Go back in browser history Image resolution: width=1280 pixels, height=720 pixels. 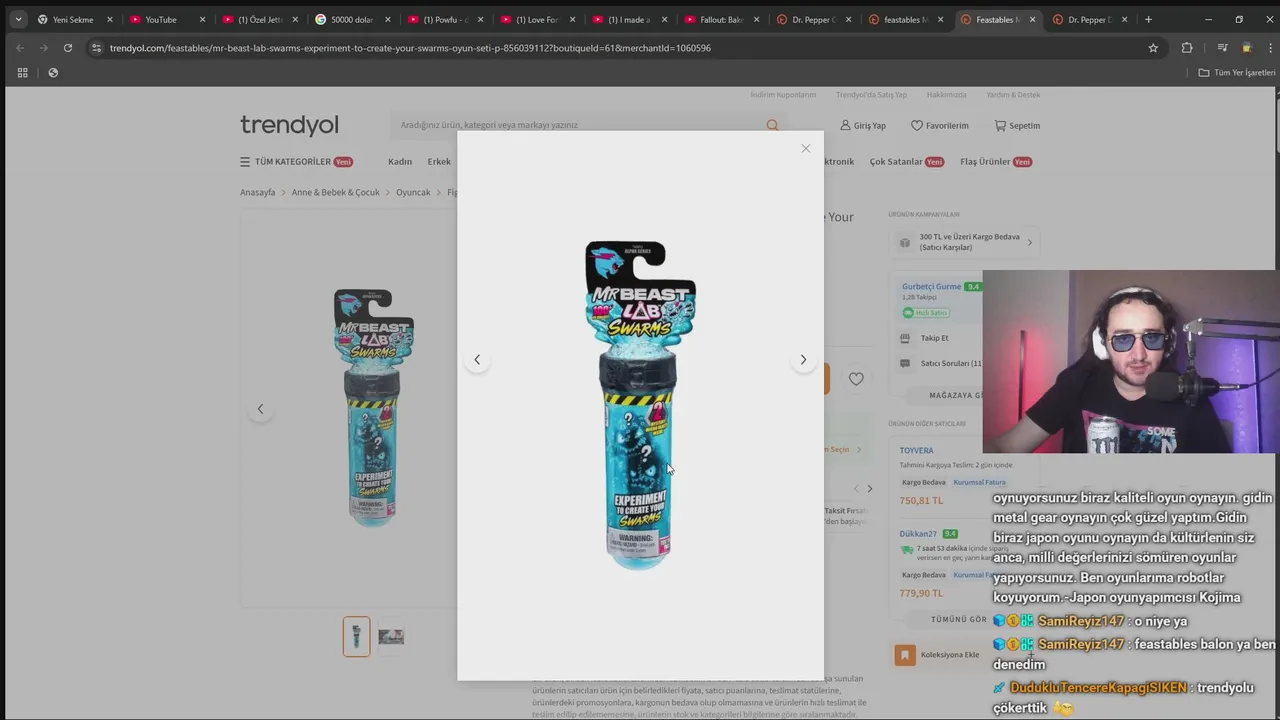coord(19,48)
